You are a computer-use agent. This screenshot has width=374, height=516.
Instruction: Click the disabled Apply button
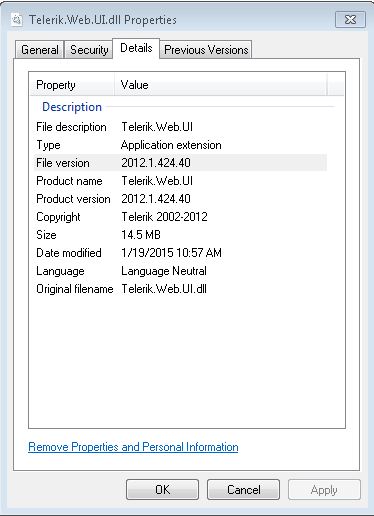[x=324, y=490]
